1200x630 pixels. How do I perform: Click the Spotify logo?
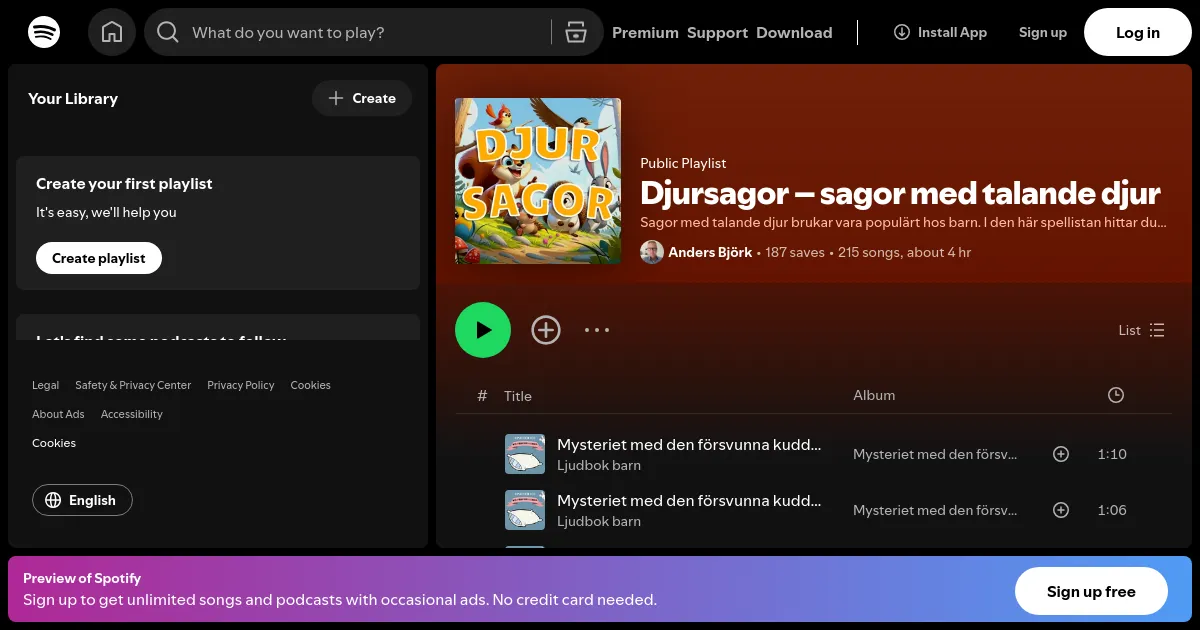[44, 31]
